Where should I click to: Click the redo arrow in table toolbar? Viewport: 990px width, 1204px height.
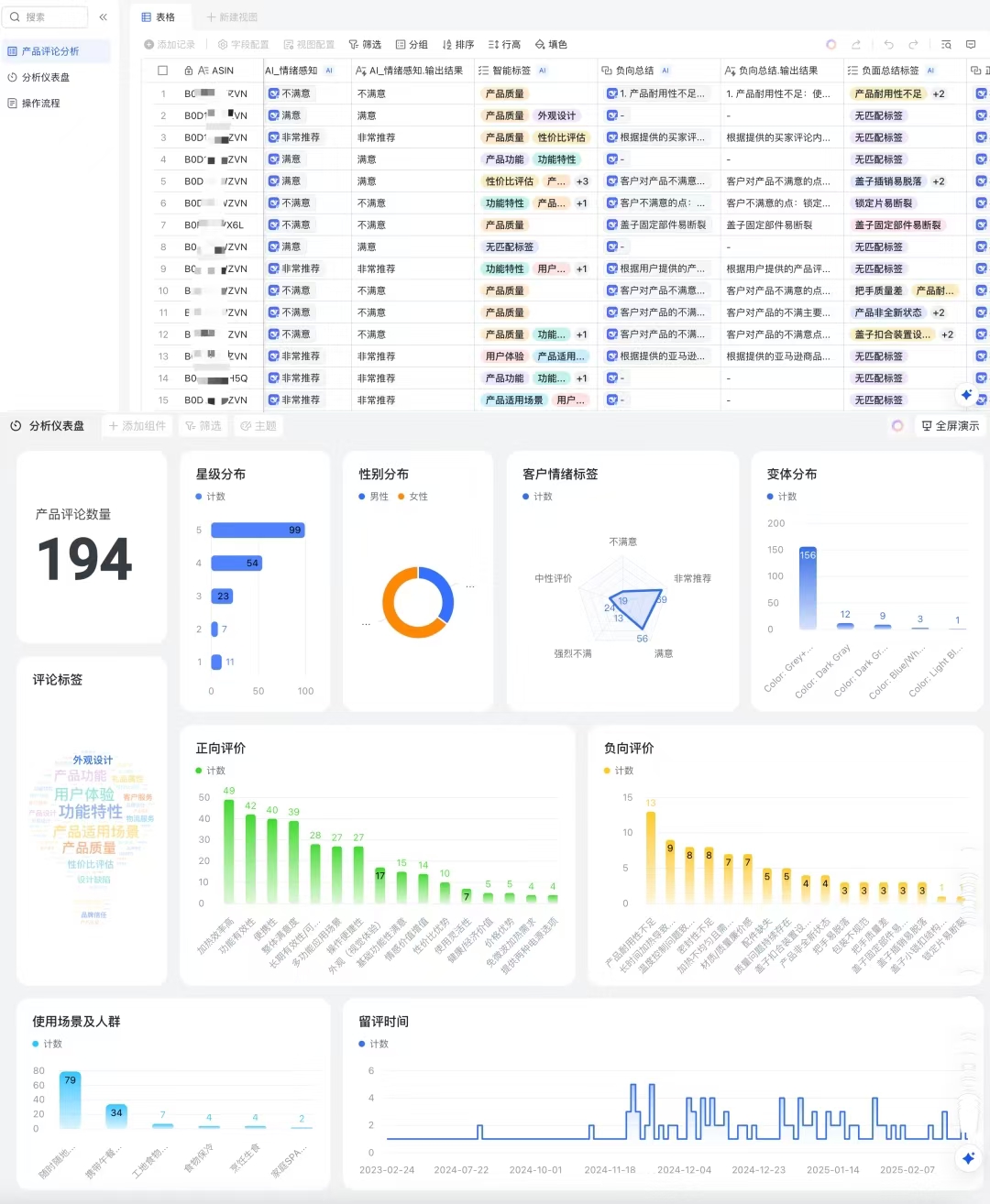coord(913,44)
